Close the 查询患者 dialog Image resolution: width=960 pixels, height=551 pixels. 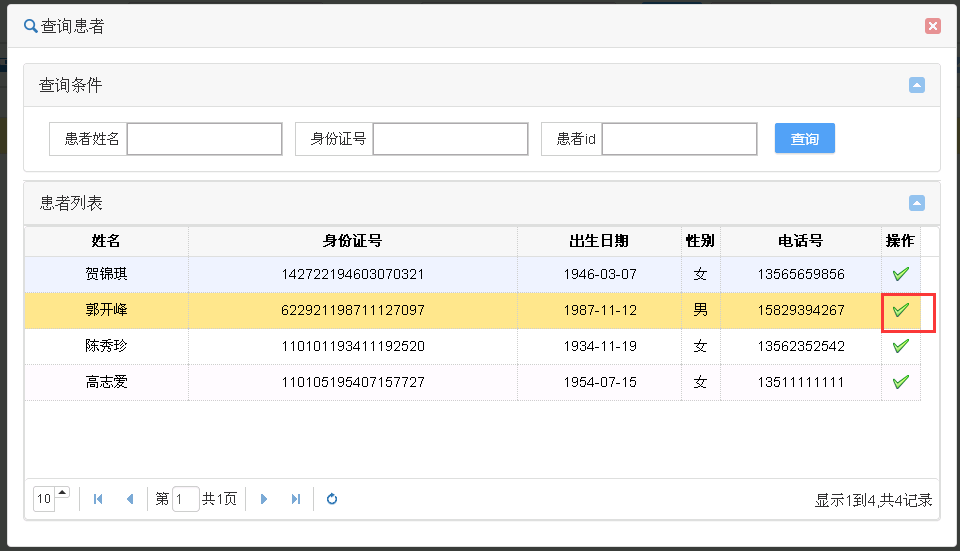[932, 26]
